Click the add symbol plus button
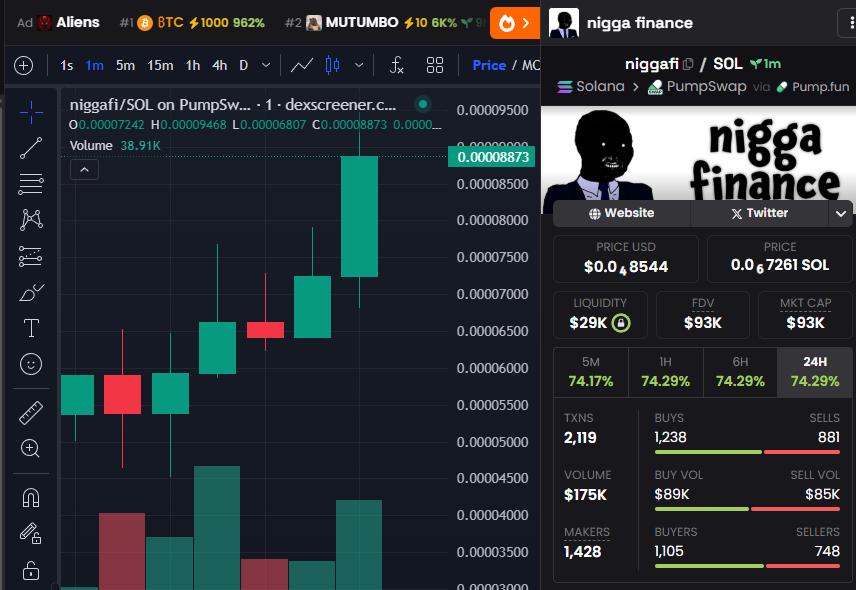This screenshot has width=856, height=590. coord(23,65)
